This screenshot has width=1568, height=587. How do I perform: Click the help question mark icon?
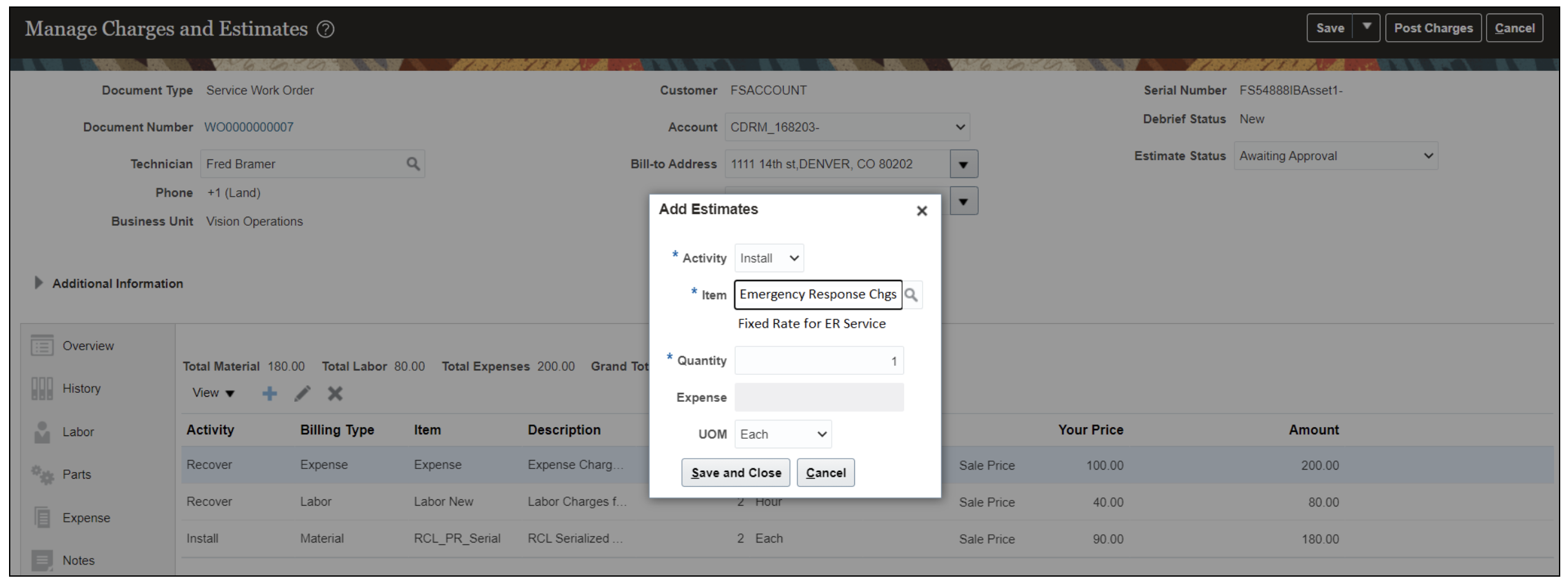[326, 29]
